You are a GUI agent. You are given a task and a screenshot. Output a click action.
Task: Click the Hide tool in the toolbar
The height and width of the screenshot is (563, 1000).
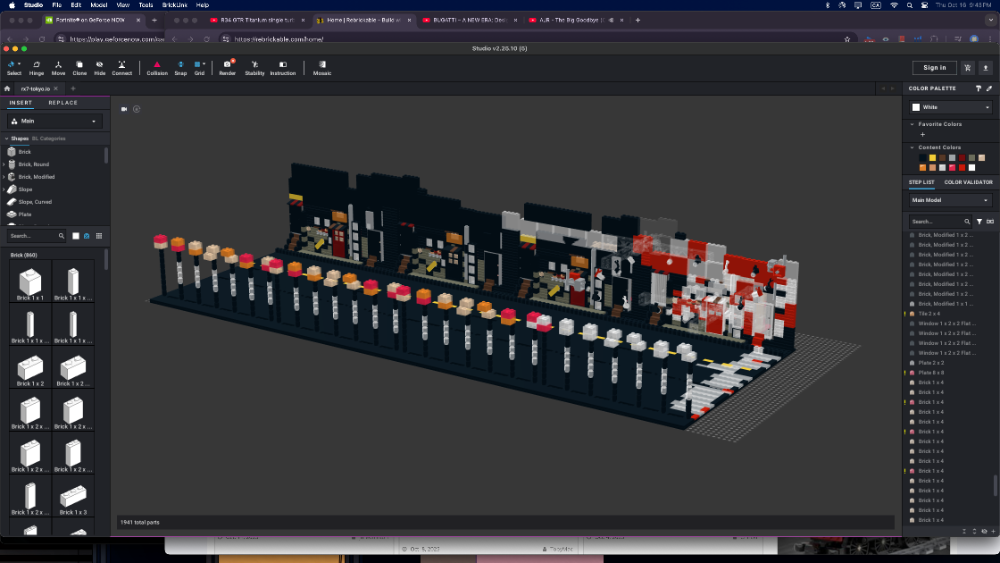[x=99, y=68]
